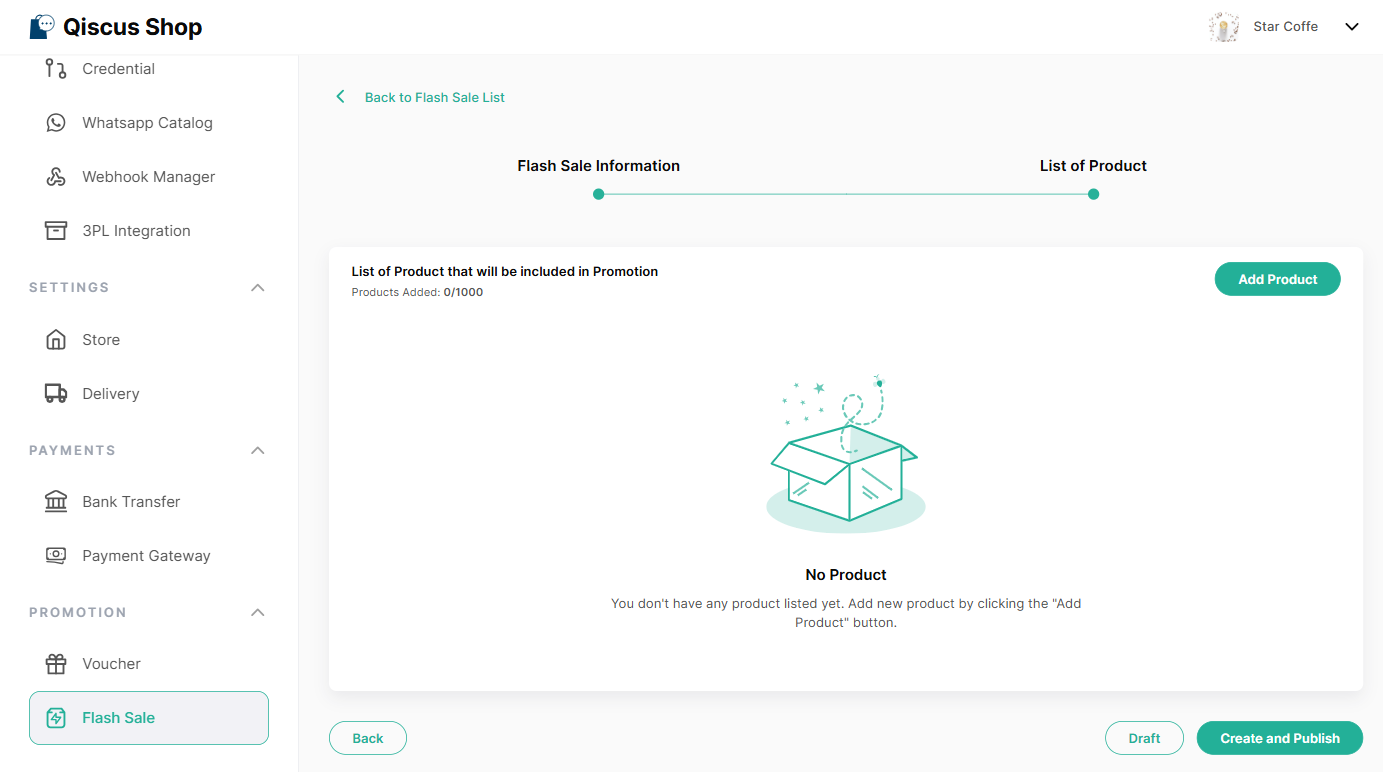Save the flash sale as Draft
1383x772 pixels.
pos(1144,738)
